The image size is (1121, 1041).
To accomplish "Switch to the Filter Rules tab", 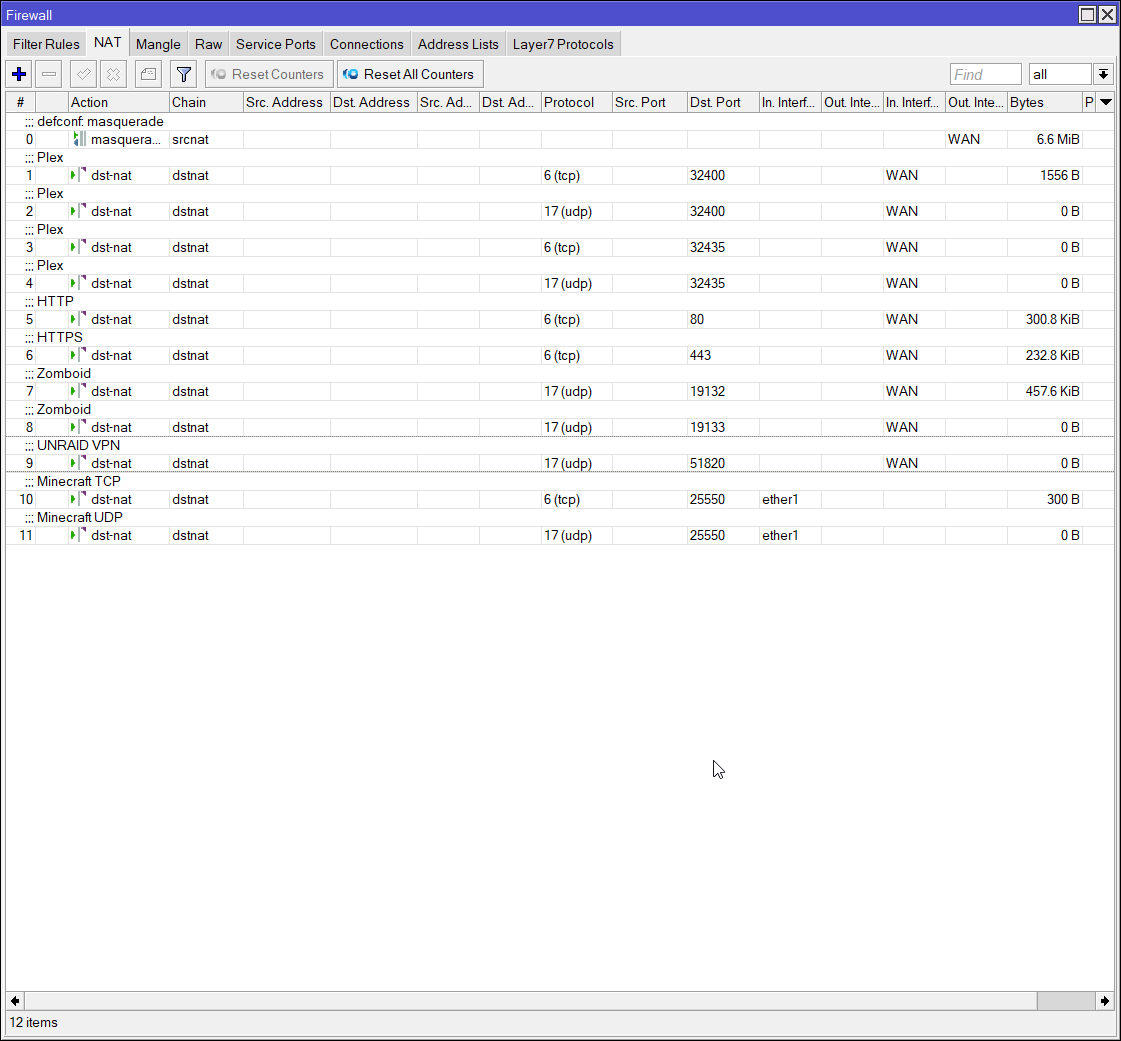I will pyautogui.click(x=46, y=44).
